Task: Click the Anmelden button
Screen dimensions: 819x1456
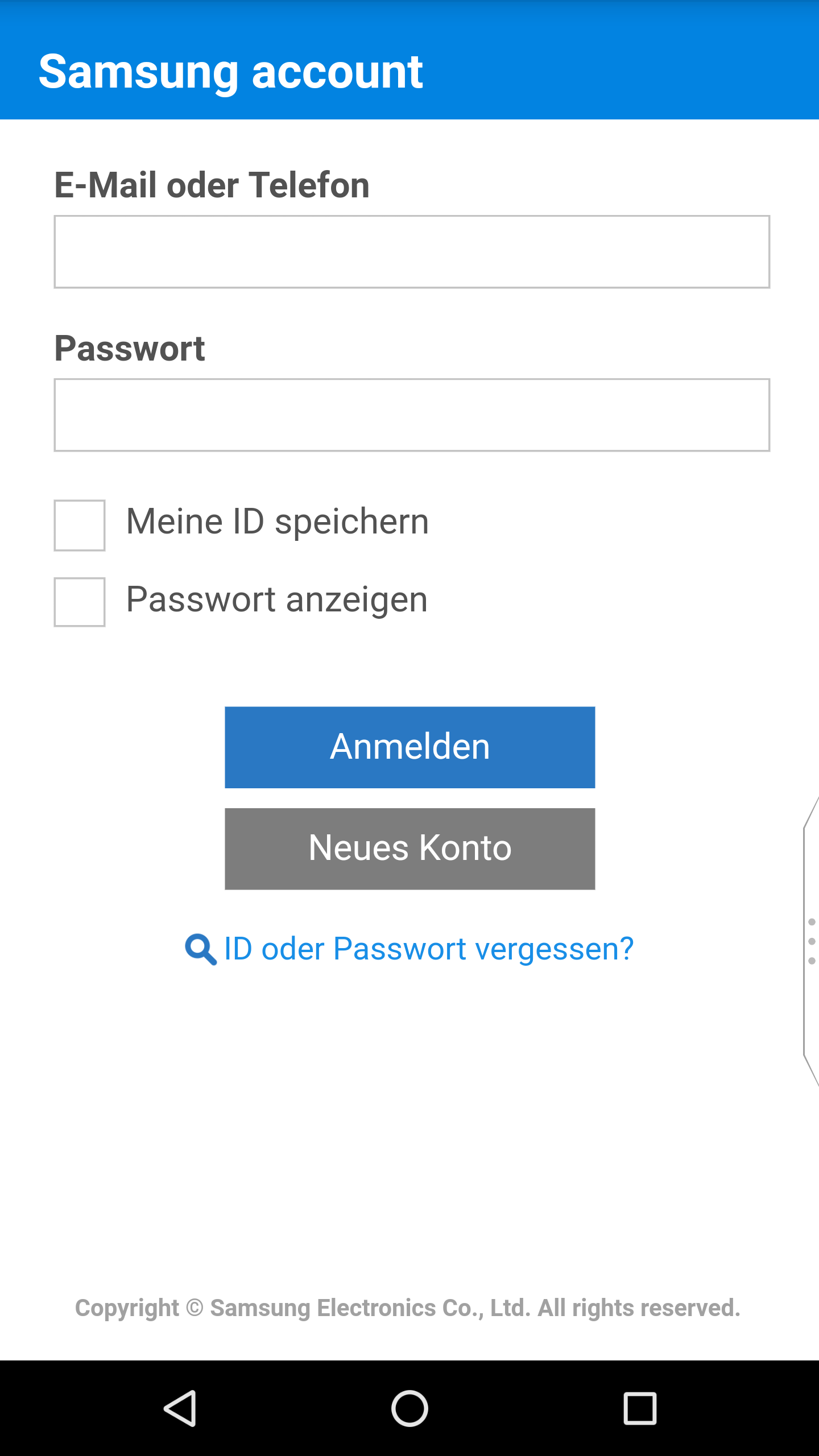Action: (x=409, y=747)
